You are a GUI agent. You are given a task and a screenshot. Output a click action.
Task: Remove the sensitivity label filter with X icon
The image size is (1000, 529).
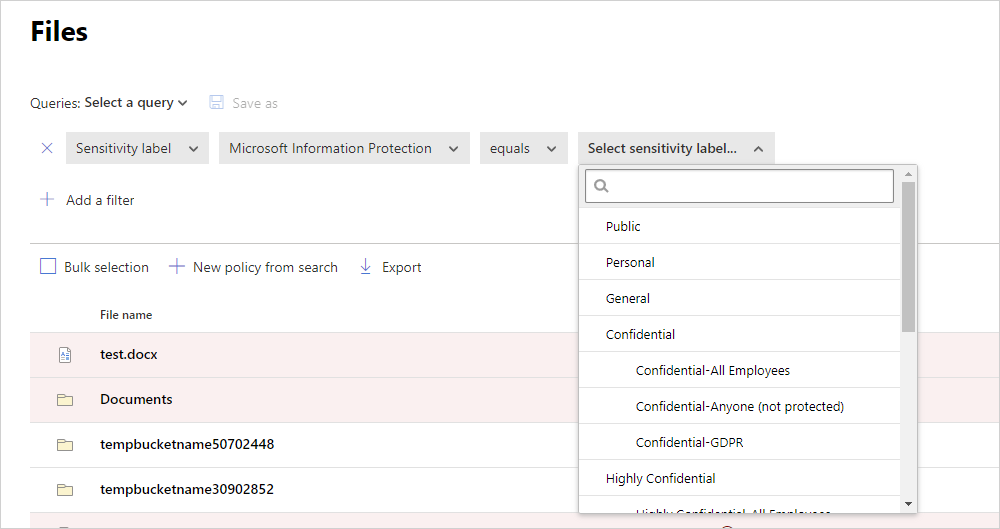[47, 148]
